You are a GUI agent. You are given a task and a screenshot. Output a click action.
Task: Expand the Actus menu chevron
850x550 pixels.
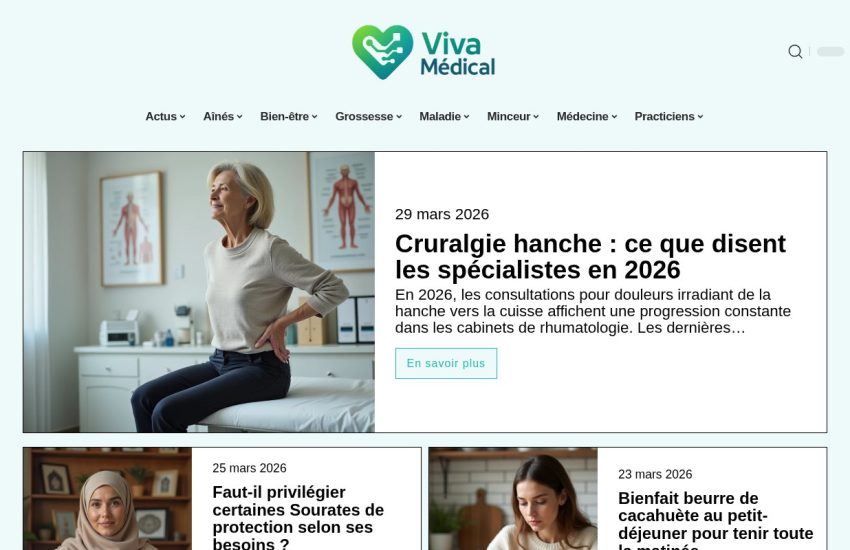tap(183, 117)
